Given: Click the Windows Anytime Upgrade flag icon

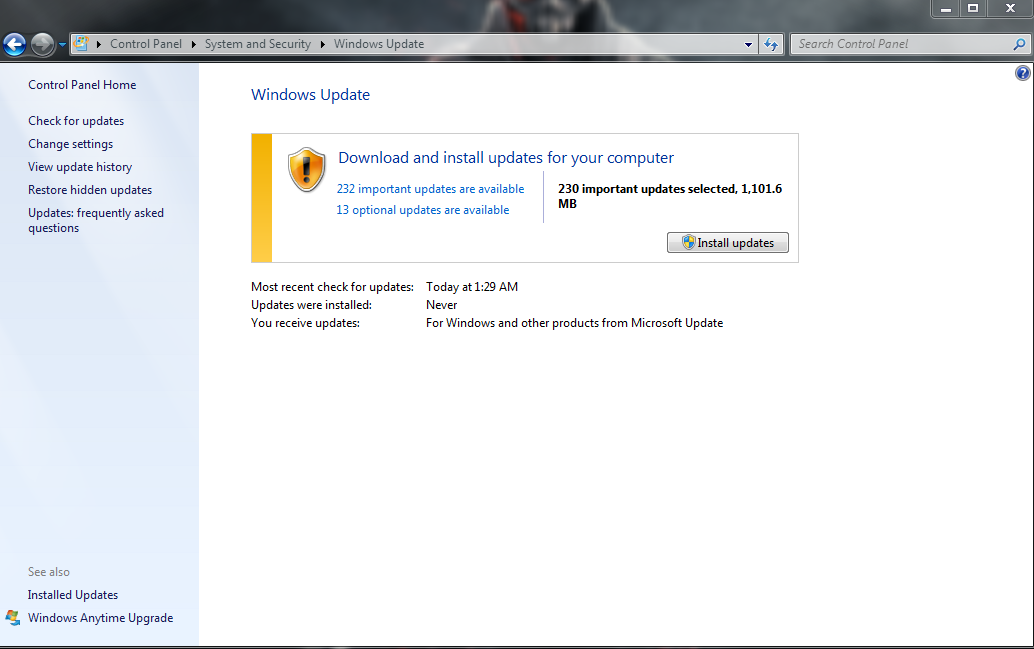Looking at the screenshot, I should [x=13, y=618].
